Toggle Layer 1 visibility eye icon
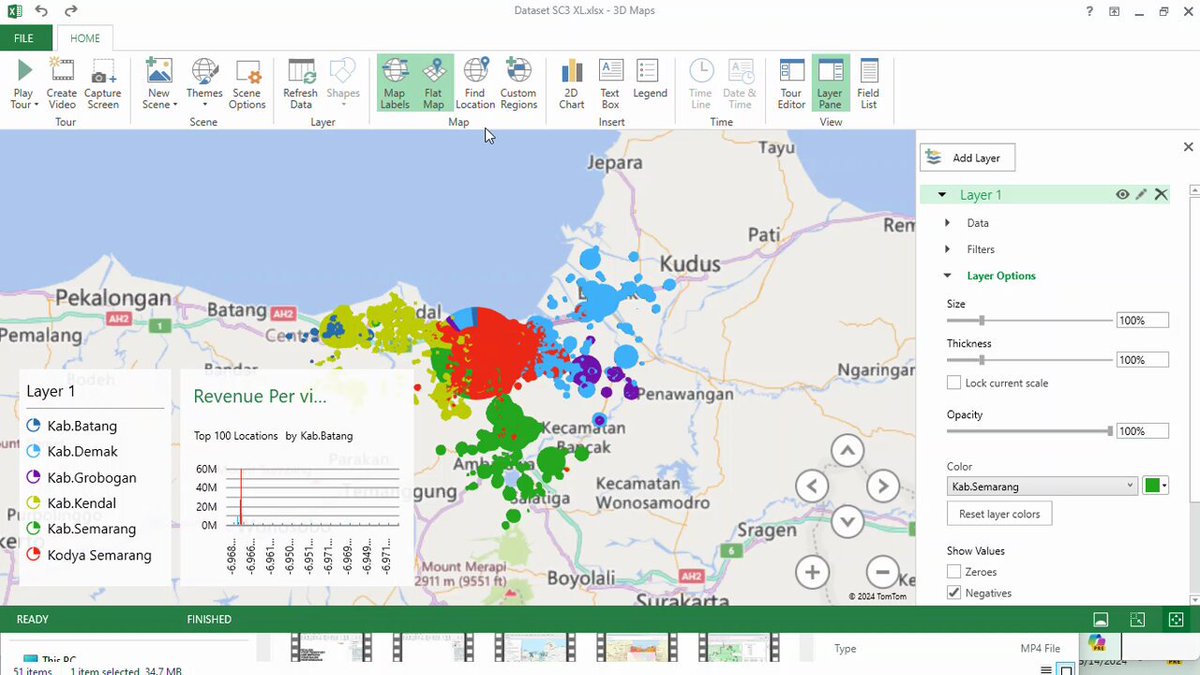Viewport: 1200px width, 675px height. point(1123,195)
